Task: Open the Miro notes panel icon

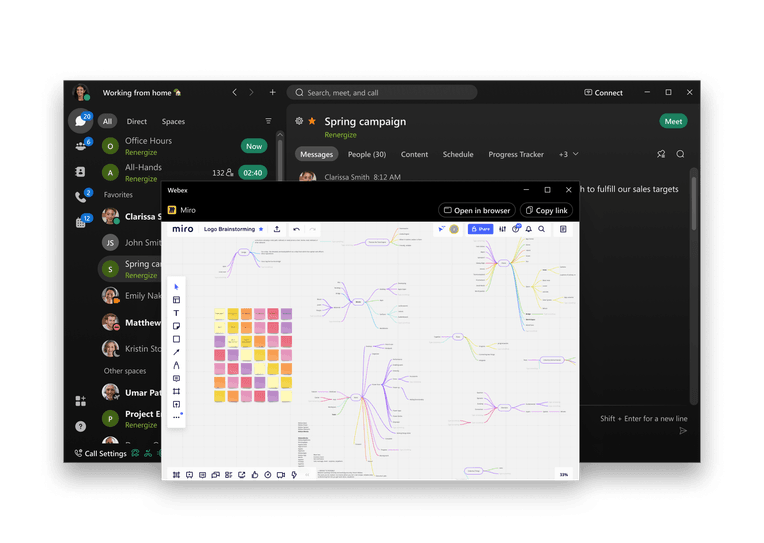Action: (563, 229)
